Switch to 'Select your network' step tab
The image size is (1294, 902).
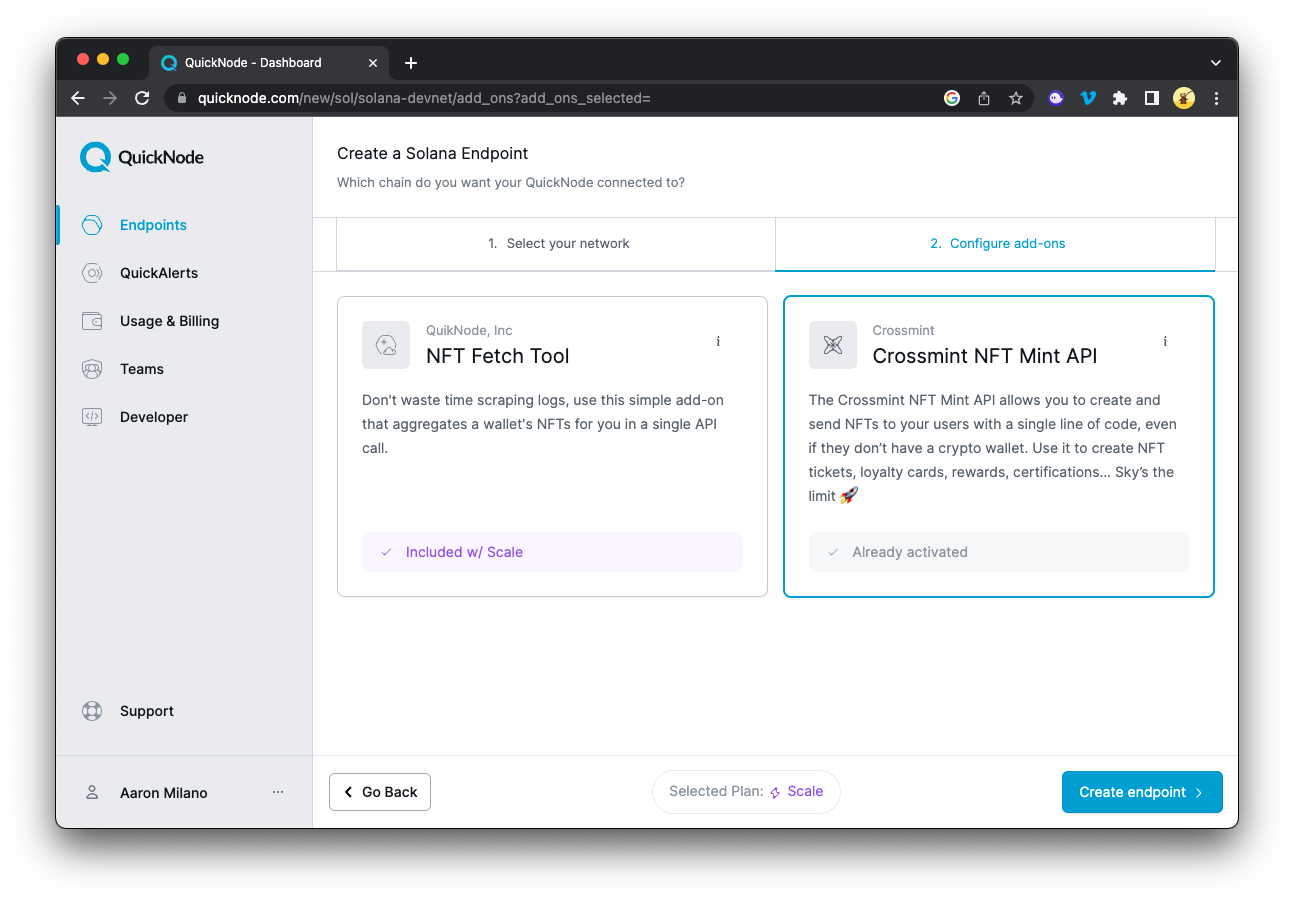coord(556,244)
